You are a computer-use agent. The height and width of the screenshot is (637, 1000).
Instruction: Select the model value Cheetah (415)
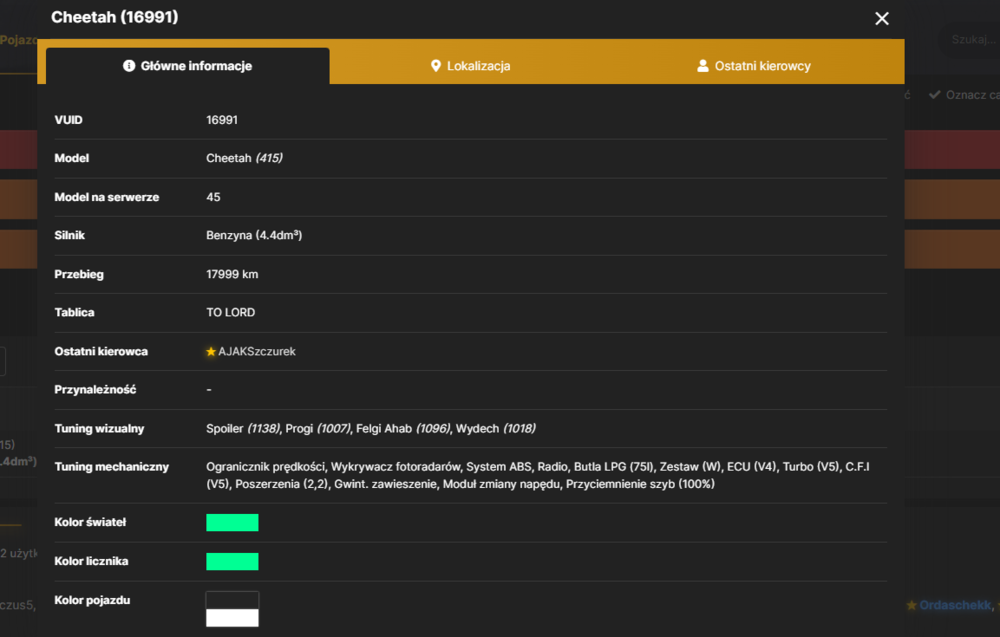tap(244, 158)
